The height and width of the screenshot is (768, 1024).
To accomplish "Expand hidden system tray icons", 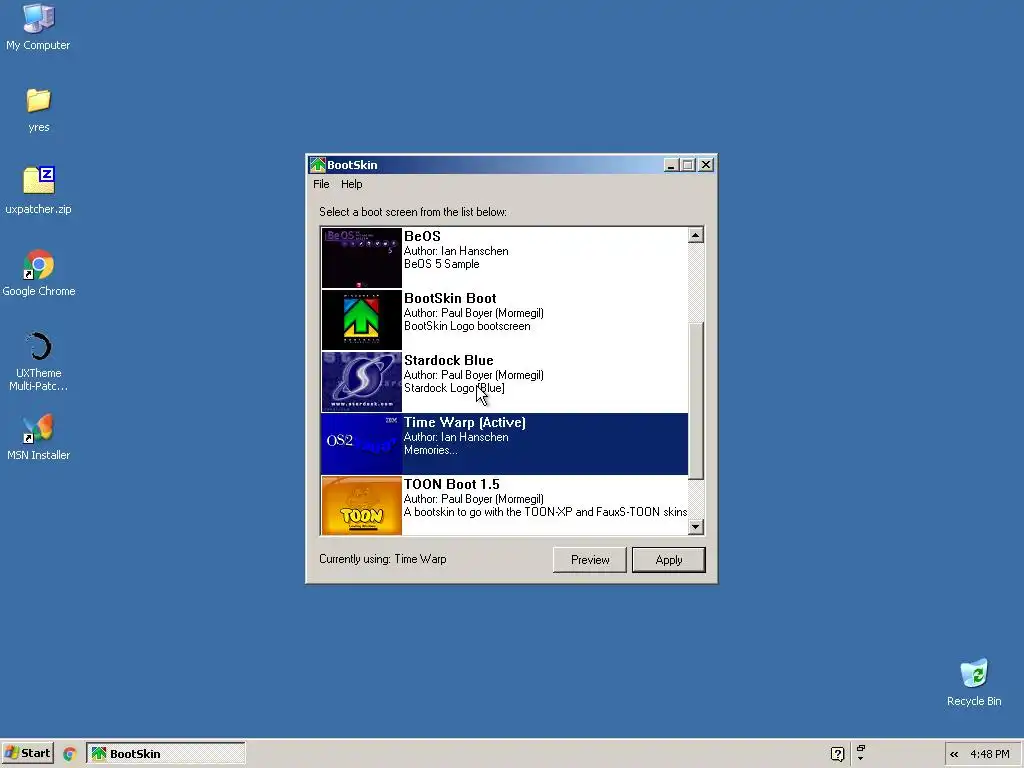I will point(954,754).
